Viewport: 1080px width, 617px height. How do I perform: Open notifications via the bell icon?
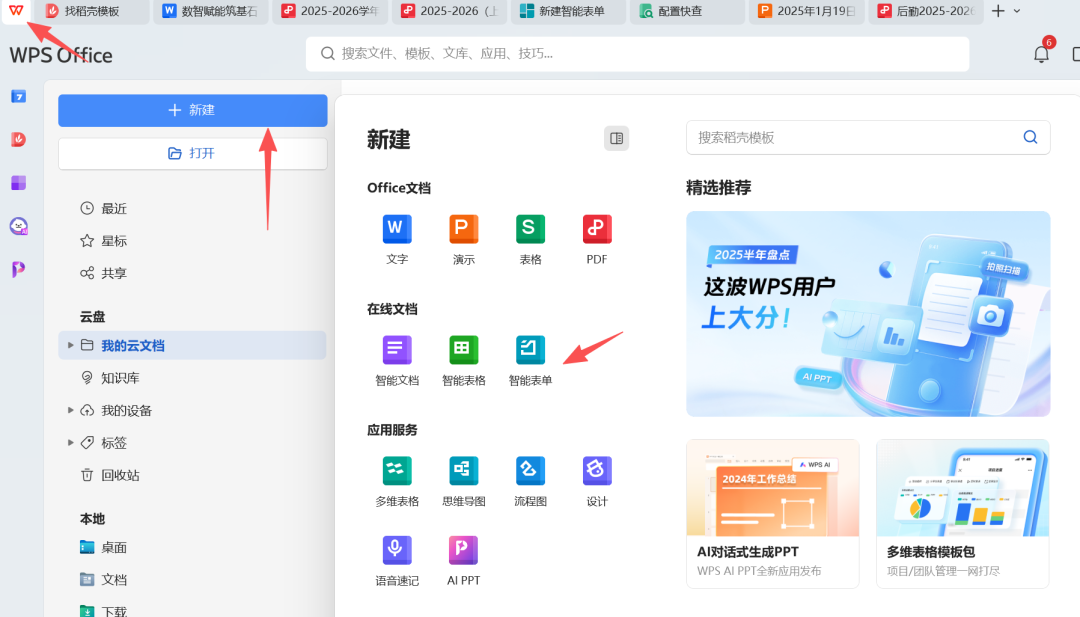[x=1040, y=53]
